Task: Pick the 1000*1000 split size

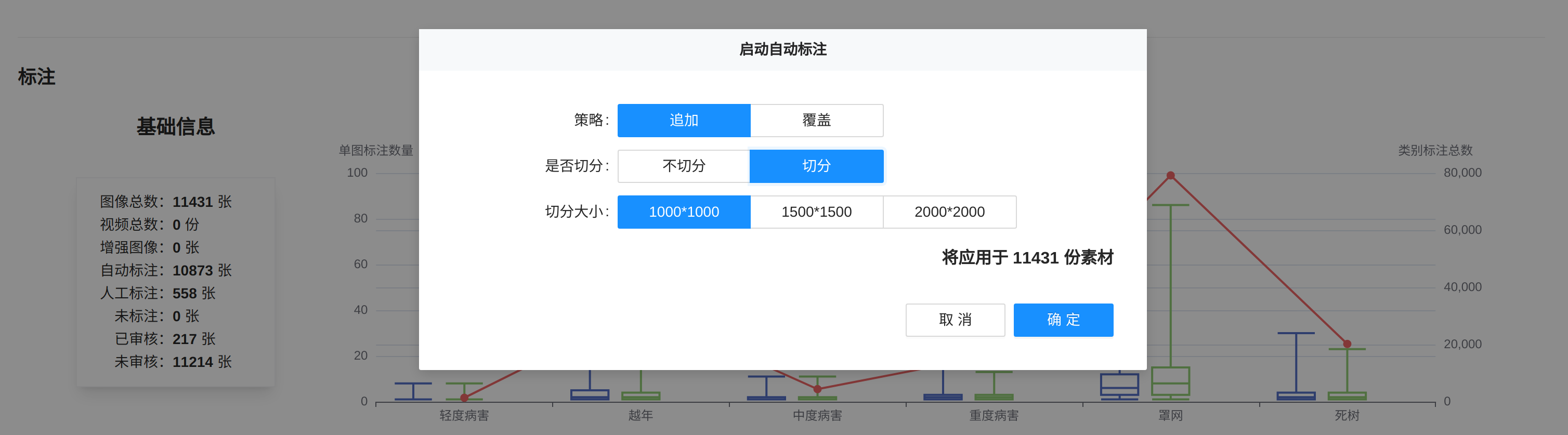Action: tap(684, 212)
